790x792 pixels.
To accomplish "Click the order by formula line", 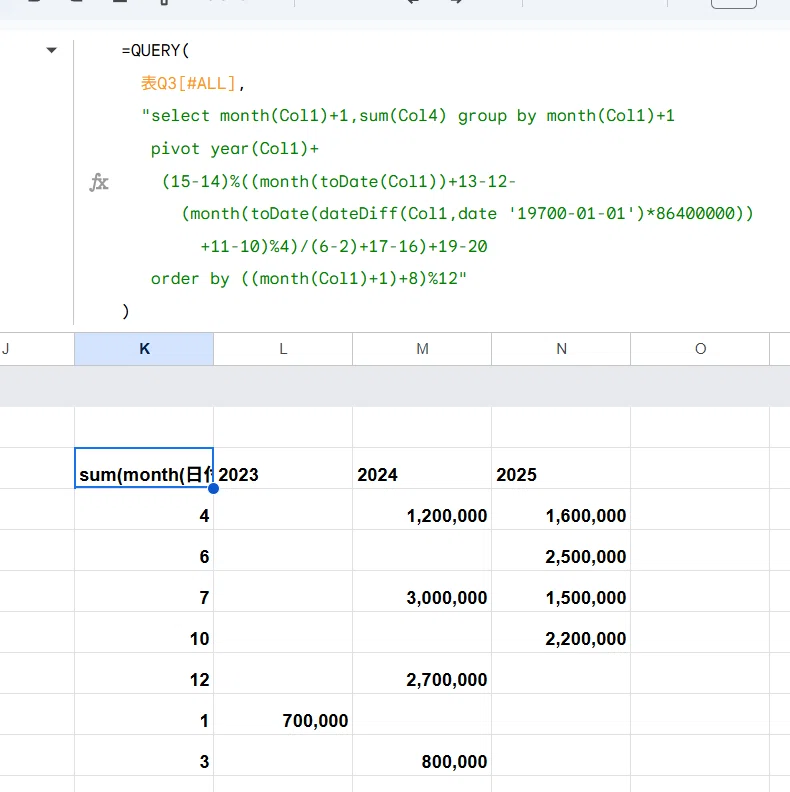I will coord(309,279).
